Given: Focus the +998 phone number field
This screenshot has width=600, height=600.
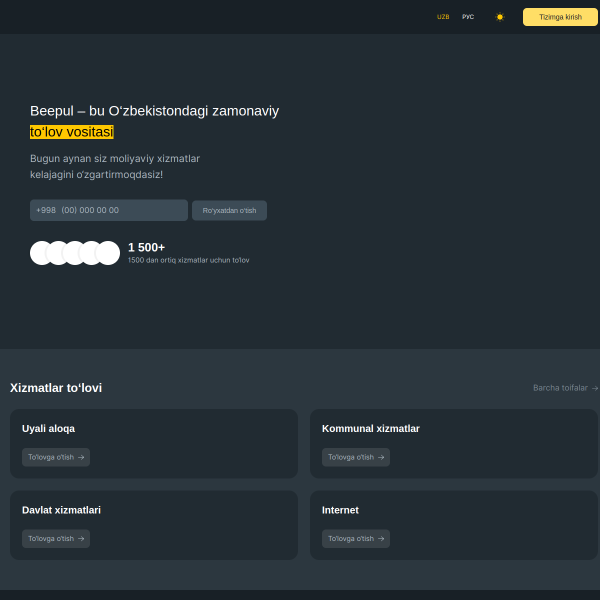Looking at the screenshot, I should click(109, 210).
